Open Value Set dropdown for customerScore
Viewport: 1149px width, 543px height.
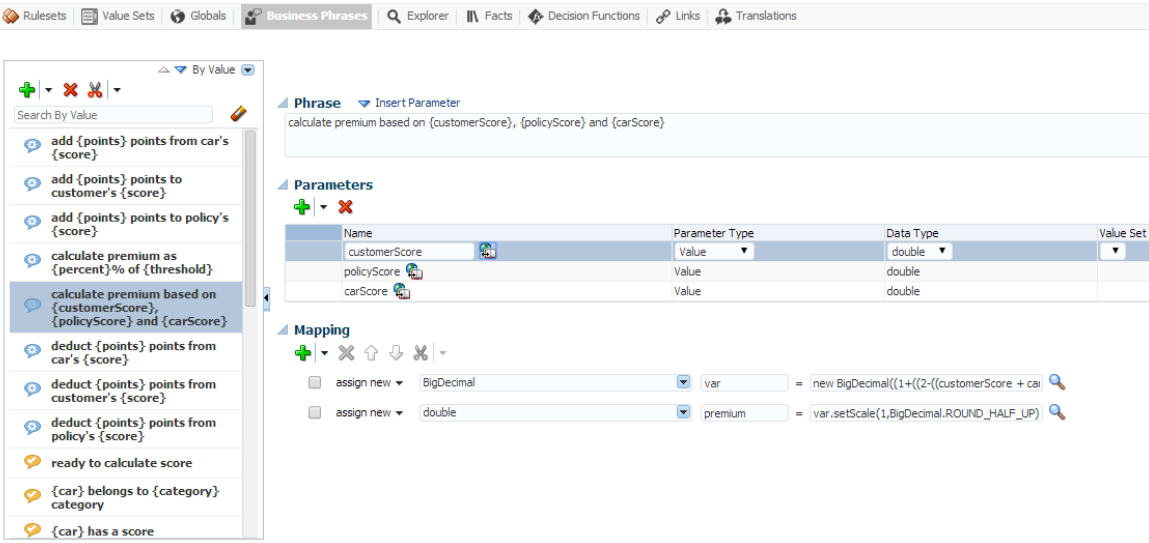(1113, 251)
